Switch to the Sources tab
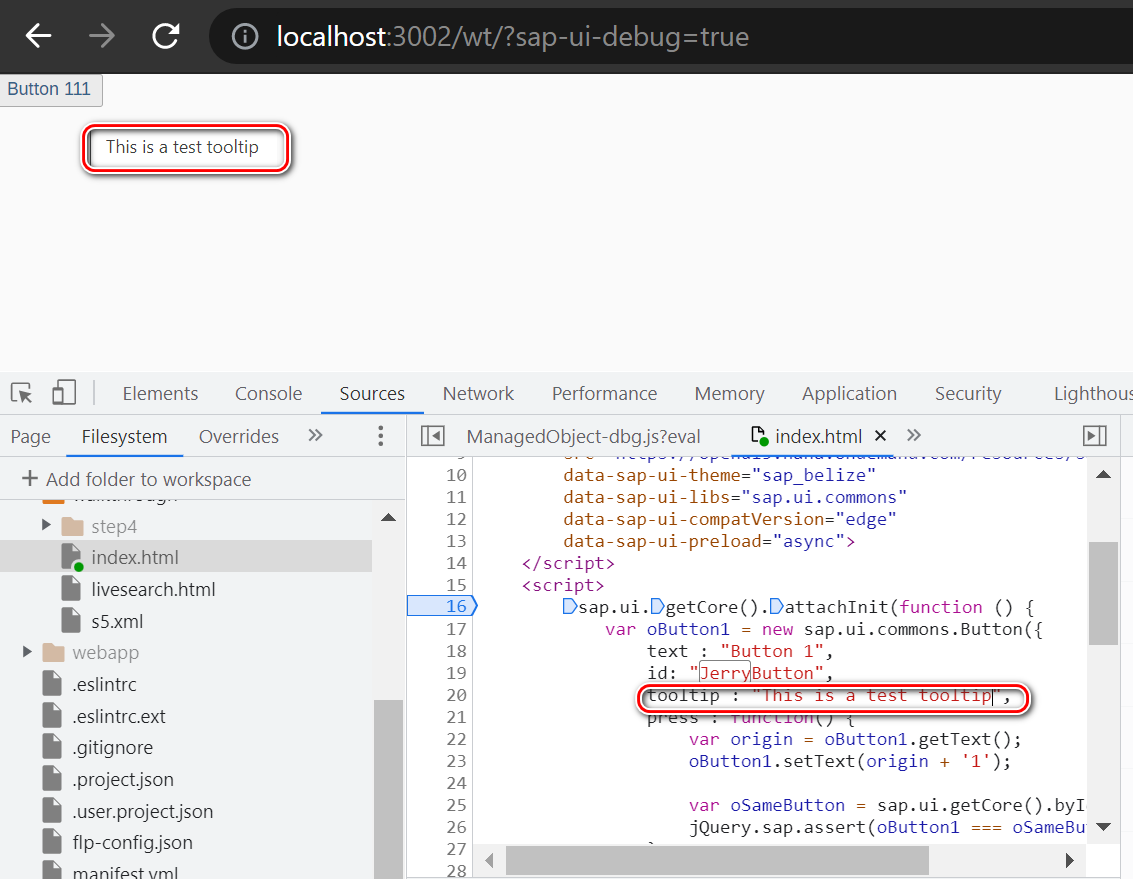The image size is (1133, 879). click(x=372, y=393)
